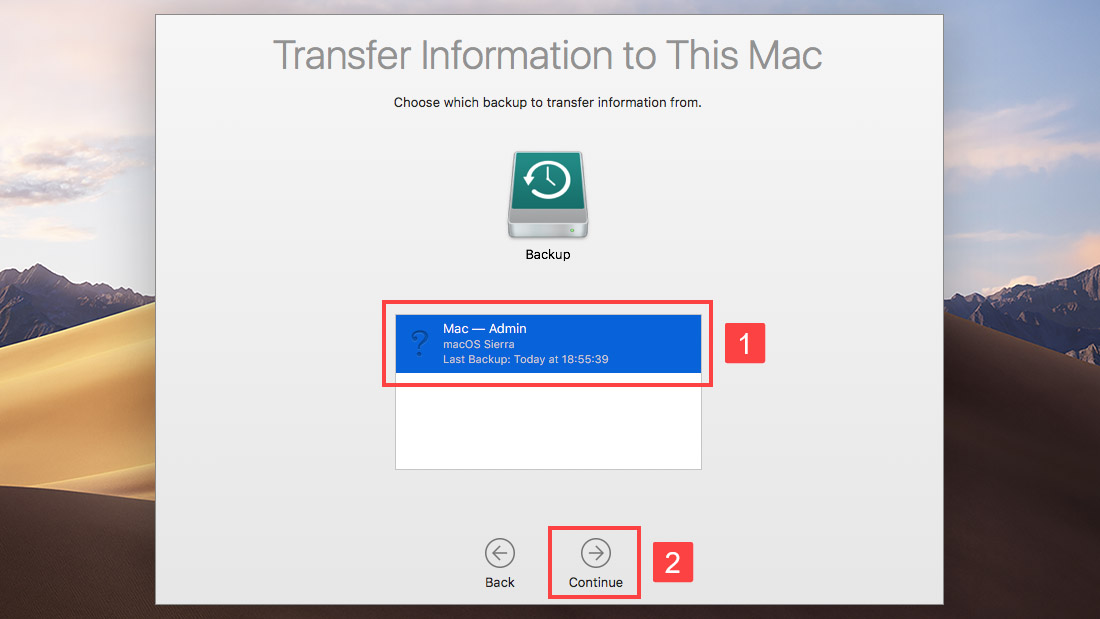Click the left-arrow Back circle icon

[499, 553]
